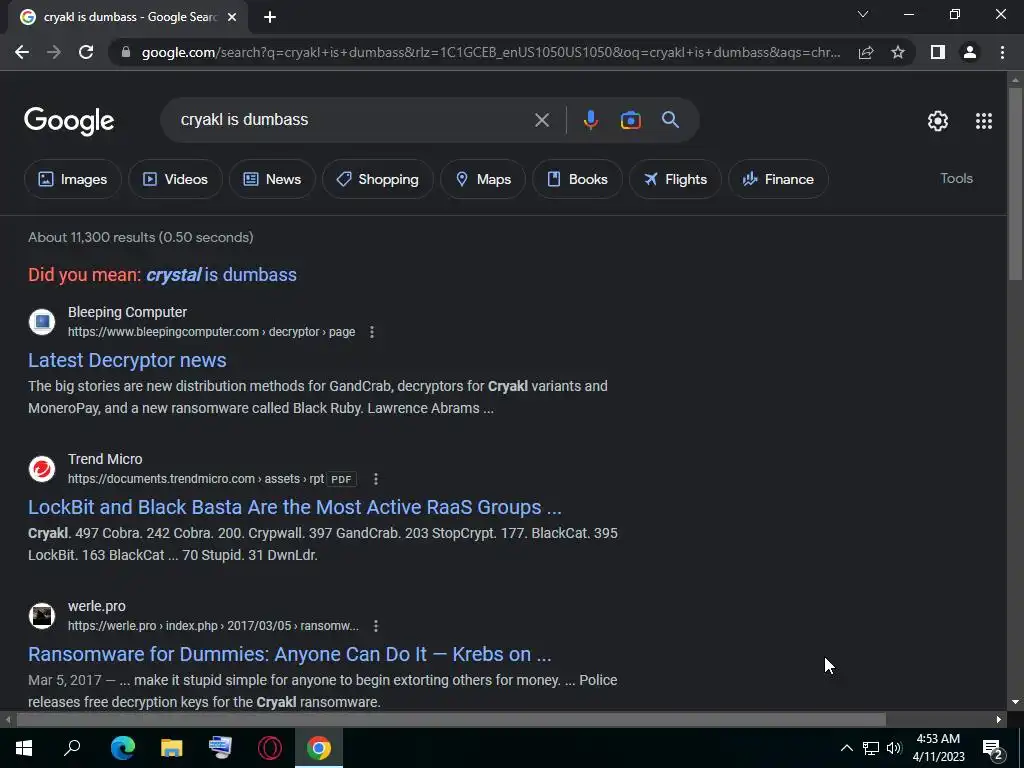1024x768 pixels.
Task: Show hidden system tray icons
Action: [846, 748]
